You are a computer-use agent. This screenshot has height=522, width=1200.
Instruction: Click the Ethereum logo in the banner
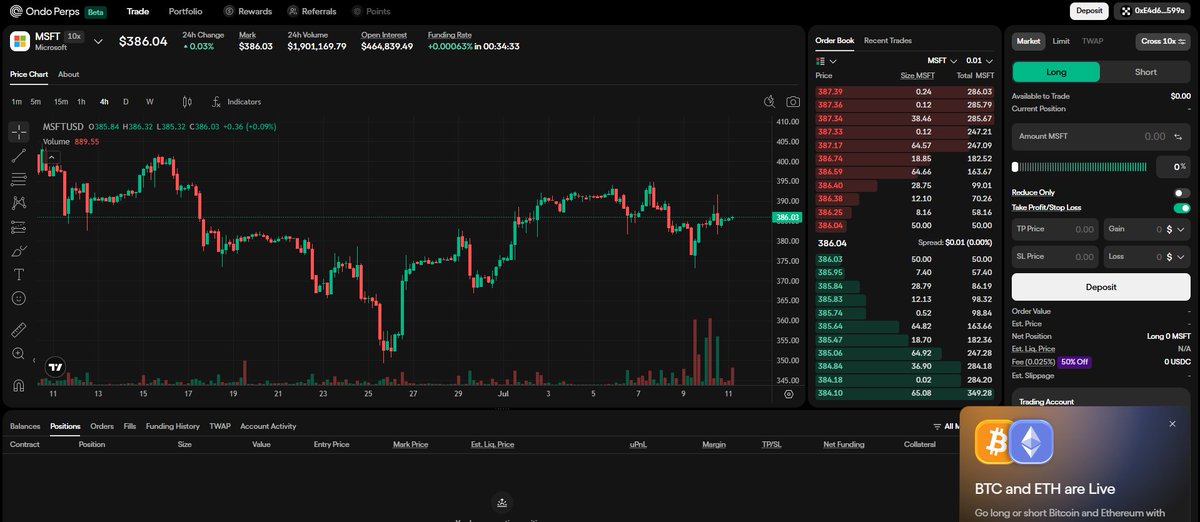point(1031,441)
